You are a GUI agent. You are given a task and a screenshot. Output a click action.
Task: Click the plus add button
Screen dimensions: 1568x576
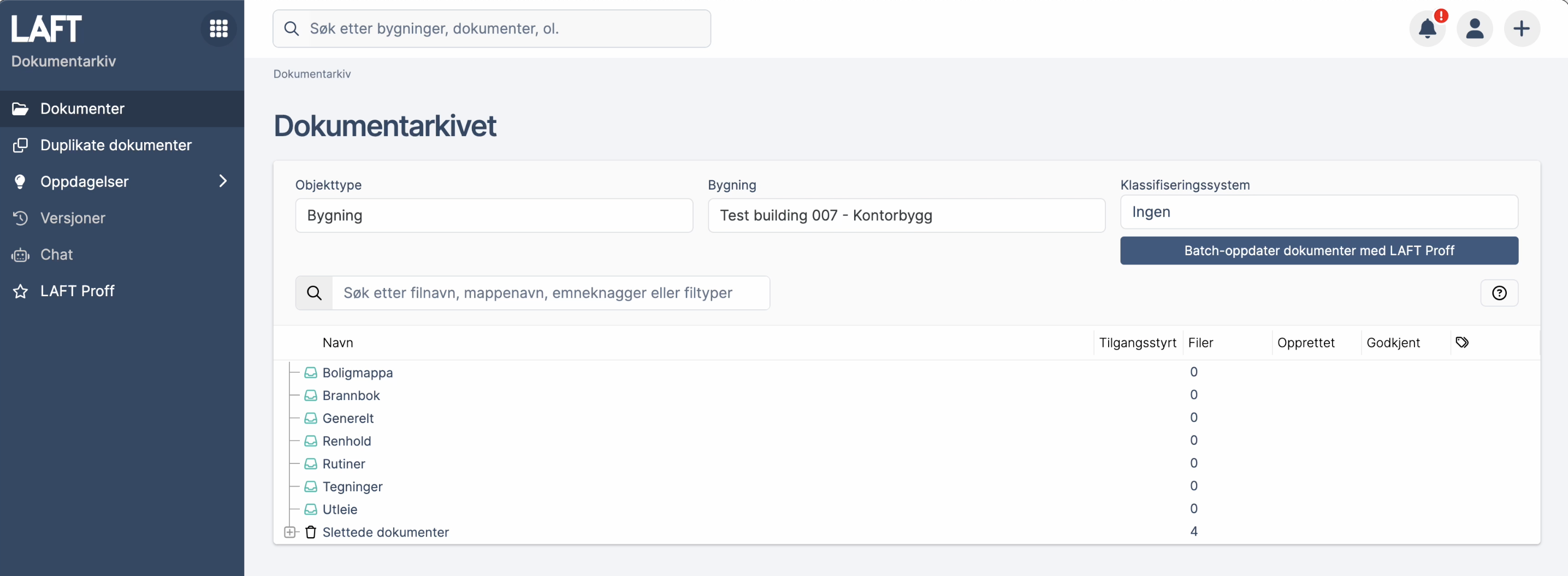point(1522,28)
